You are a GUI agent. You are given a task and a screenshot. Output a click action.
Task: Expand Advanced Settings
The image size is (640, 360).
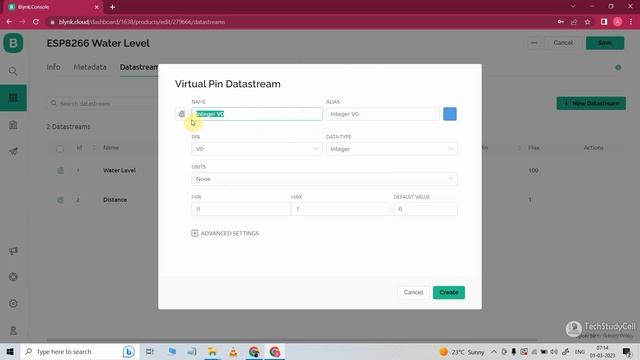point(225,233)
